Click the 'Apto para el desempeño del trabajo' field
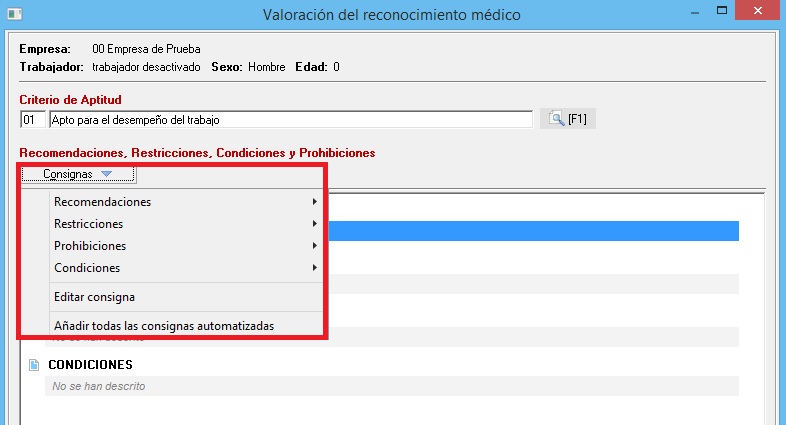This screenshot has width=786, height=425. click(291, 120)
